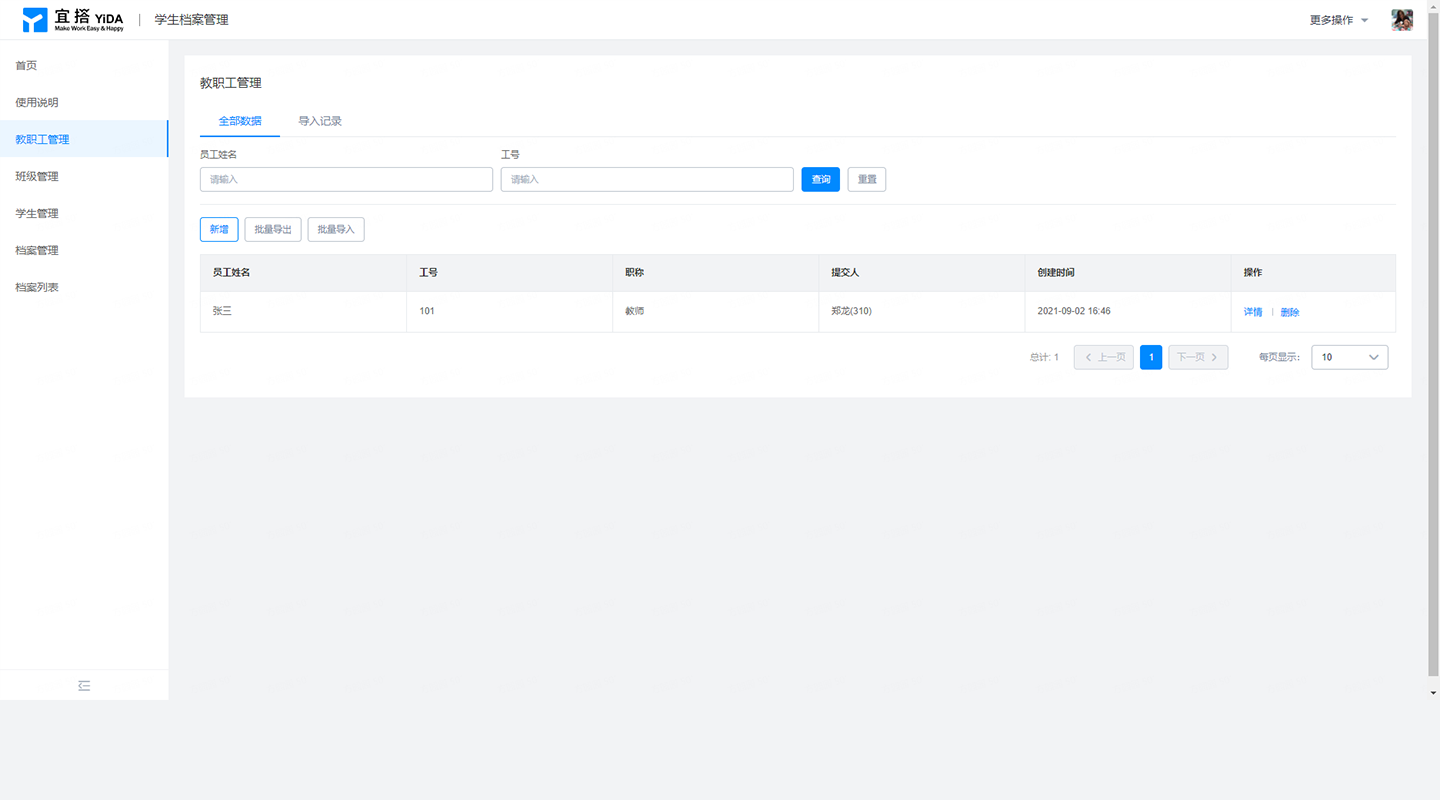
Task: Click the 工号 column header
Action: 509,273
